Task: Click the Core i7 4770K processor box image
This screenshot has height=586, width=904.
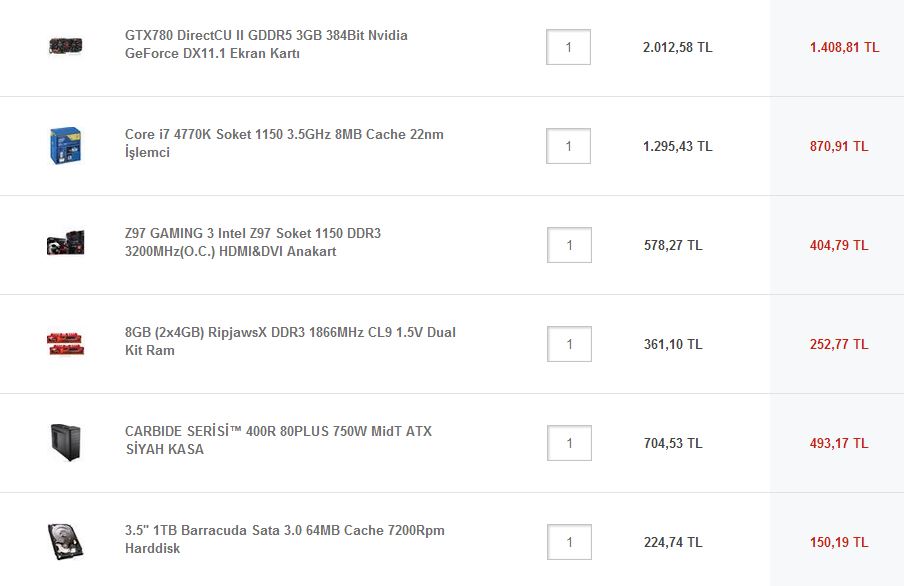Action: pyautogui.click(x=65, y=145)
